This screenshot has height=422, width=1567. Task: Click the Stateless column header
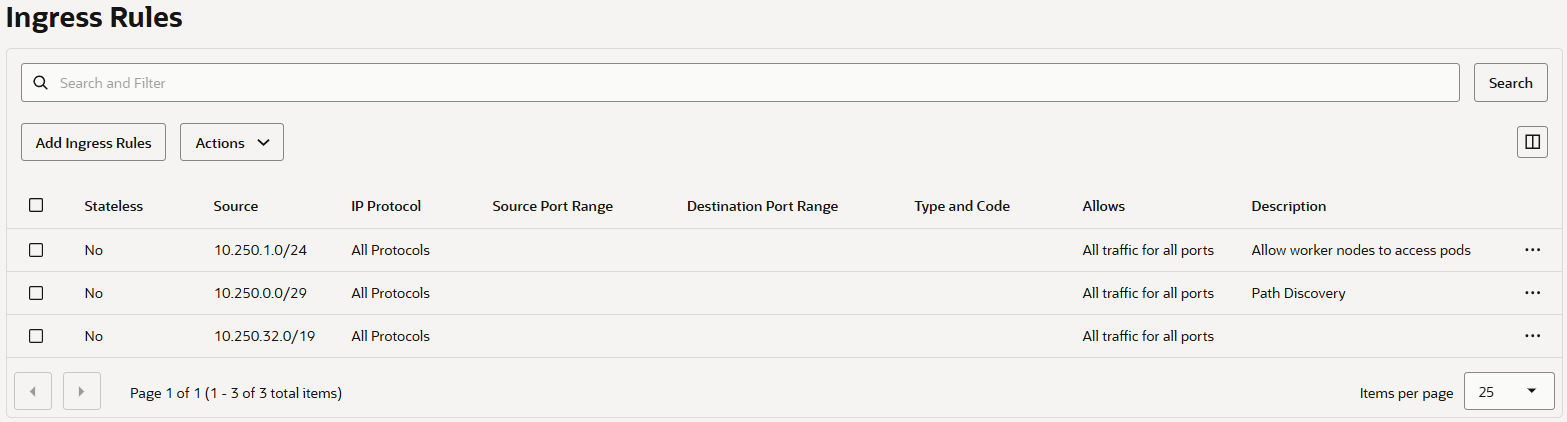tap(113, 206)
